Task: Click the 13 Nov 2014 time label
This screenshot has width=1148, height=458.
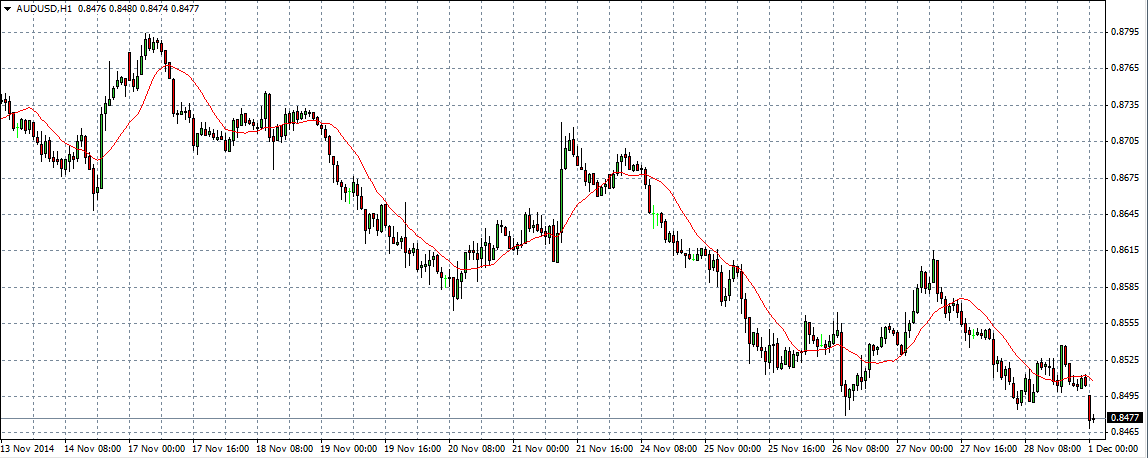Action: (x=28, y=450)
